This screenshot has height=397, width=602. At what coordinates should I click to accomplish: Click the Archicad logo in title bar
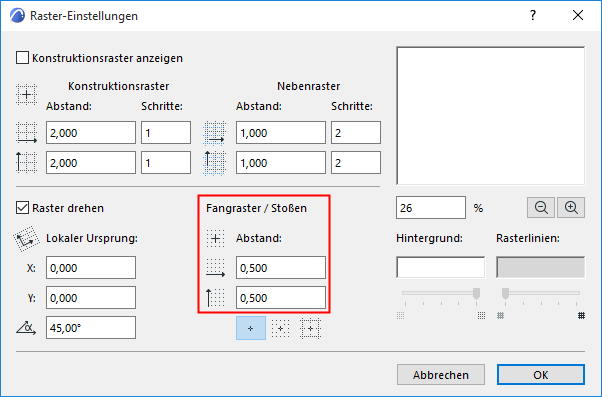17,16
